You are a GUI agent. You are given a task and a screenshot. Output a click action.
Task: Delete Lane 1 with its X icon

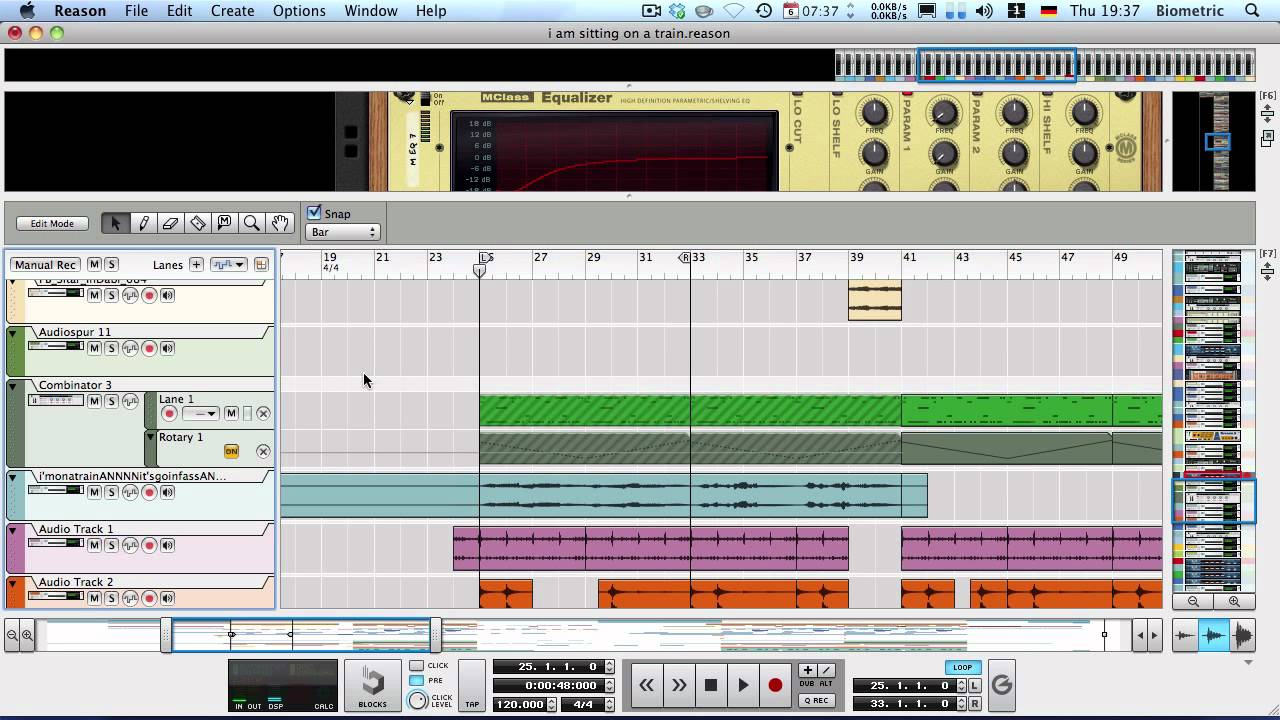click(263, 414)
